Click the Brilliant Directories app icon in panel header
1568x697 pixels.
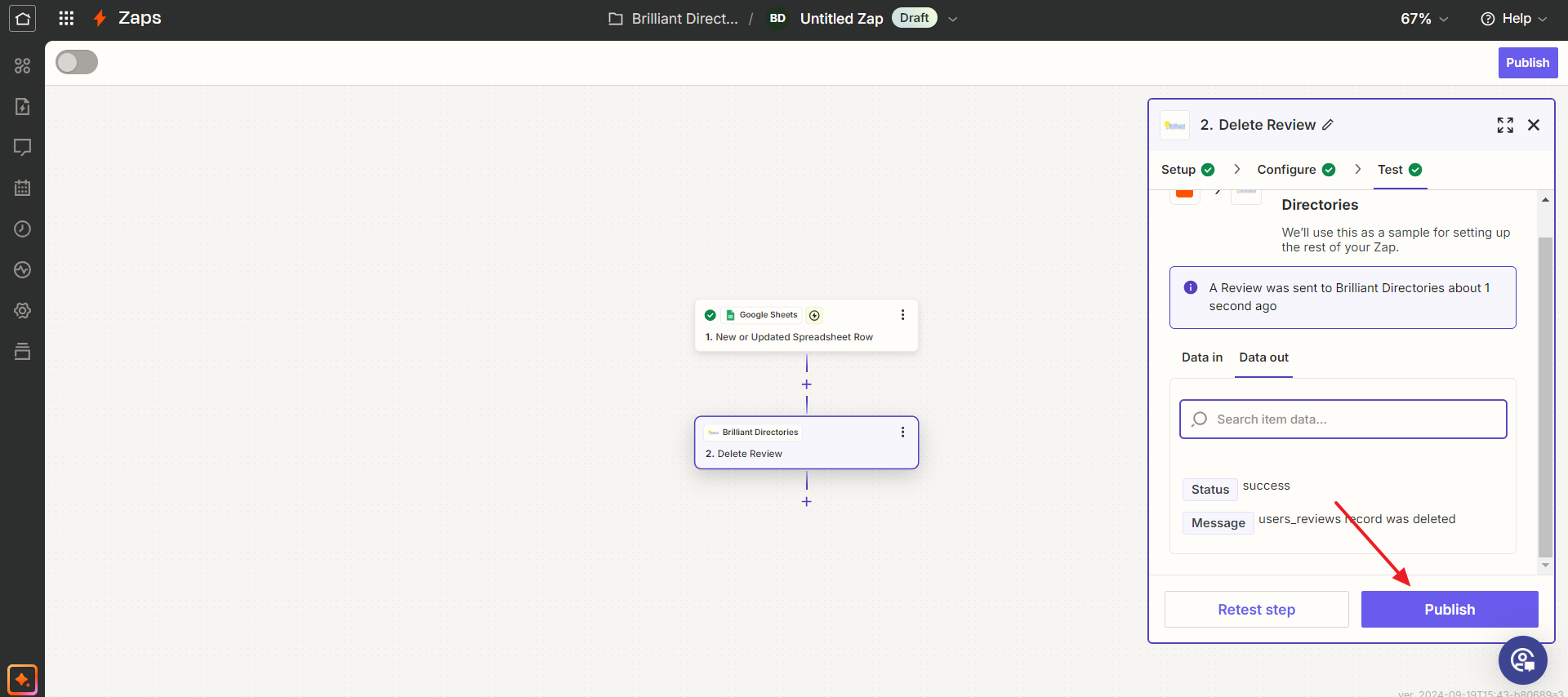1174,126
